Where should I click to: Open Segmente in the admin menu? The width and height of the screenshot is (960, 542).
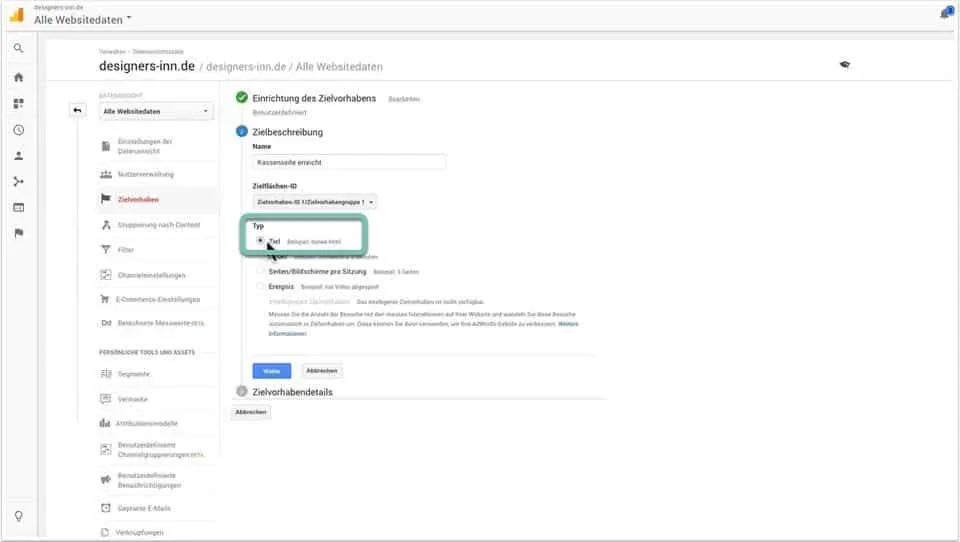[134, 374]
